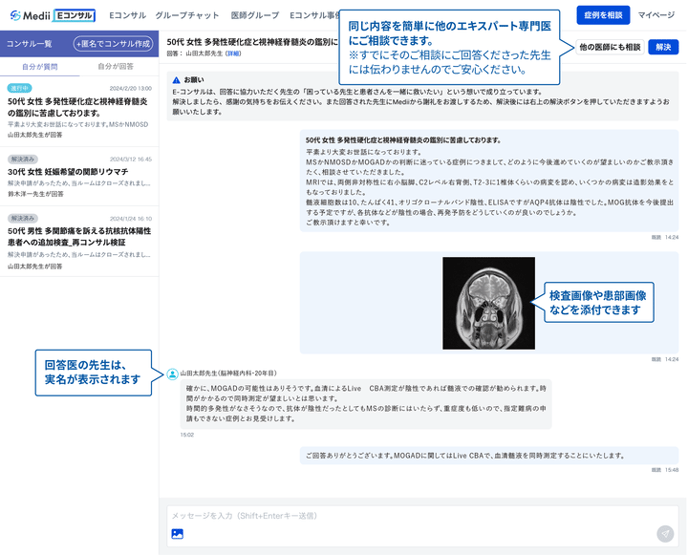The image size is (688, 555).
Task: Click the 他の医師にも相談 button
Action: coord(610,47)
